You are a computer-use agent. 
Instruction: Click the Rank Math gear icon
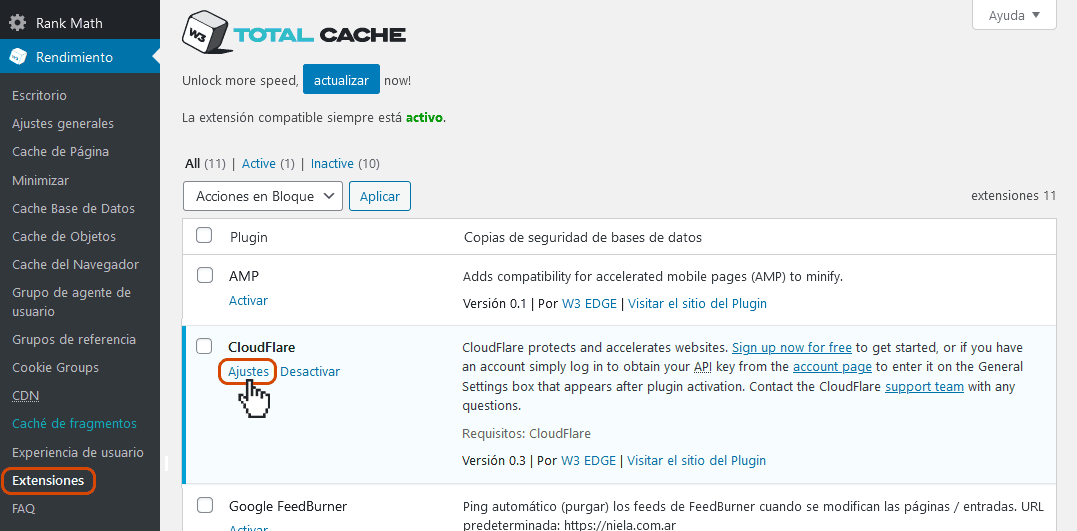(18, 23)
